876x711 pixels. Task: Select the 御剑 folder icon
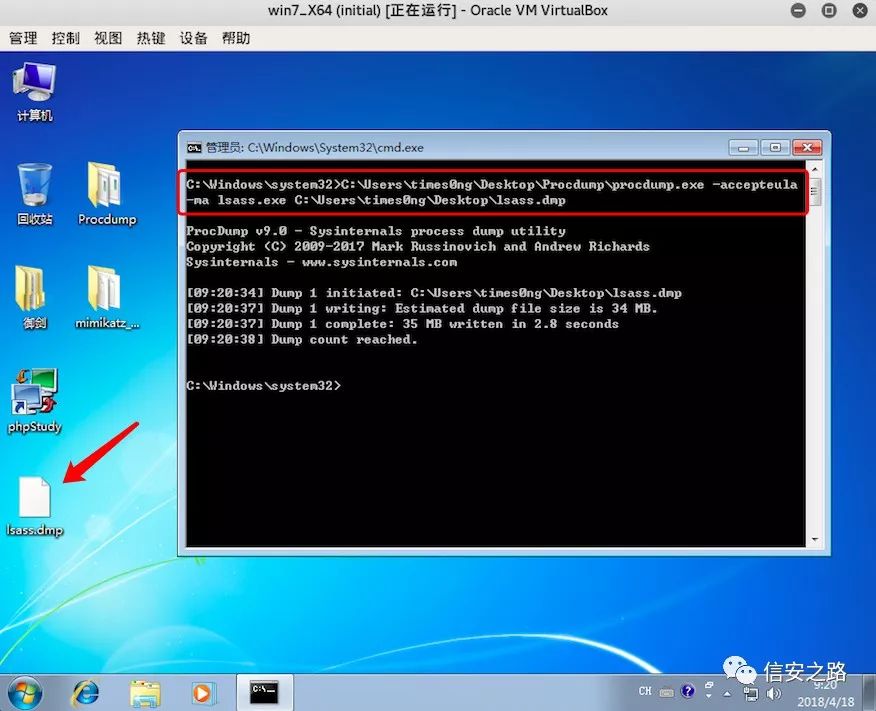[34, 297]
